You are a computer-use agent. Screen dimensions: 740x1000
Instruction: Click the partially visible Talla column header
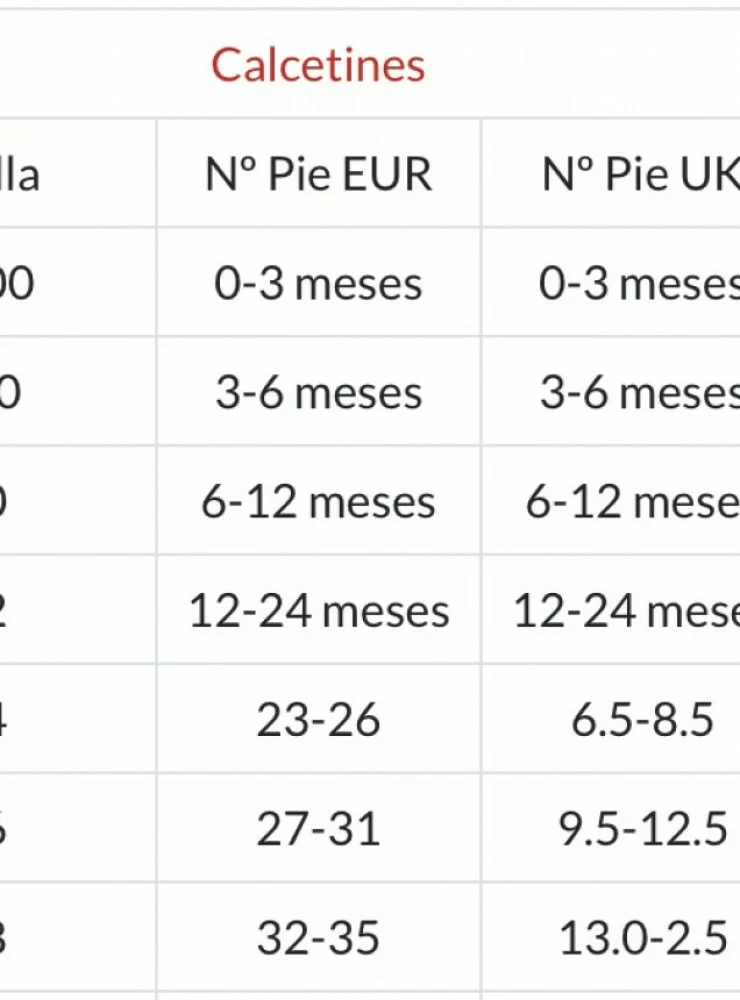pyautogui.click(x=22, y=175)
